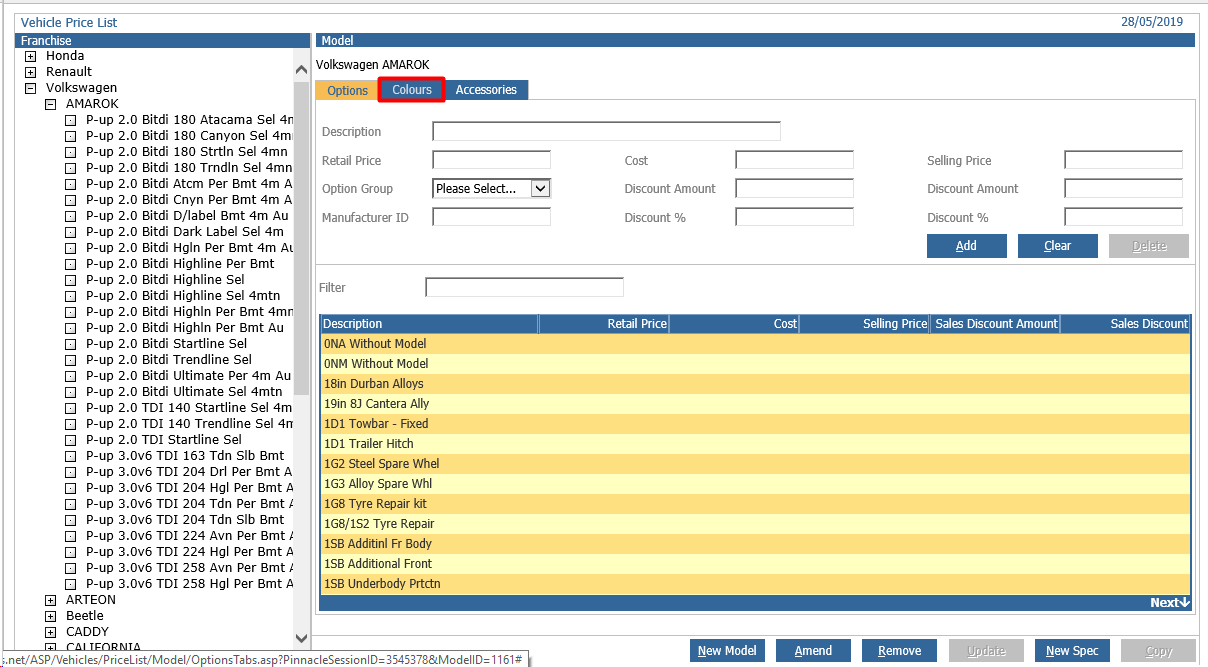The height and width of the screenshot is (667, 1208).
Task: Select the 19in 8J Cantera Ally row
Action: tap(755, 404)
